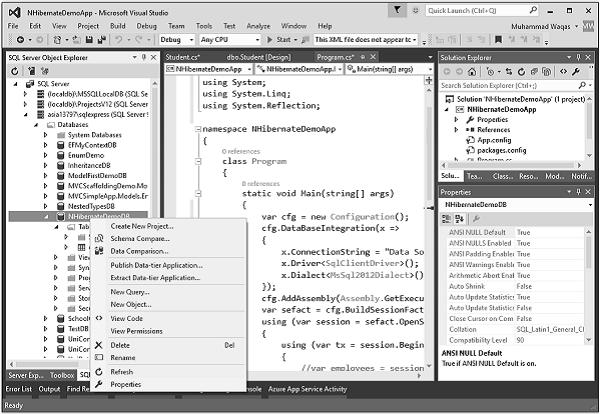Select the NestedTypesDB database
The width and height of the screenshot is (600, 414).
click(x=91, y=207)
